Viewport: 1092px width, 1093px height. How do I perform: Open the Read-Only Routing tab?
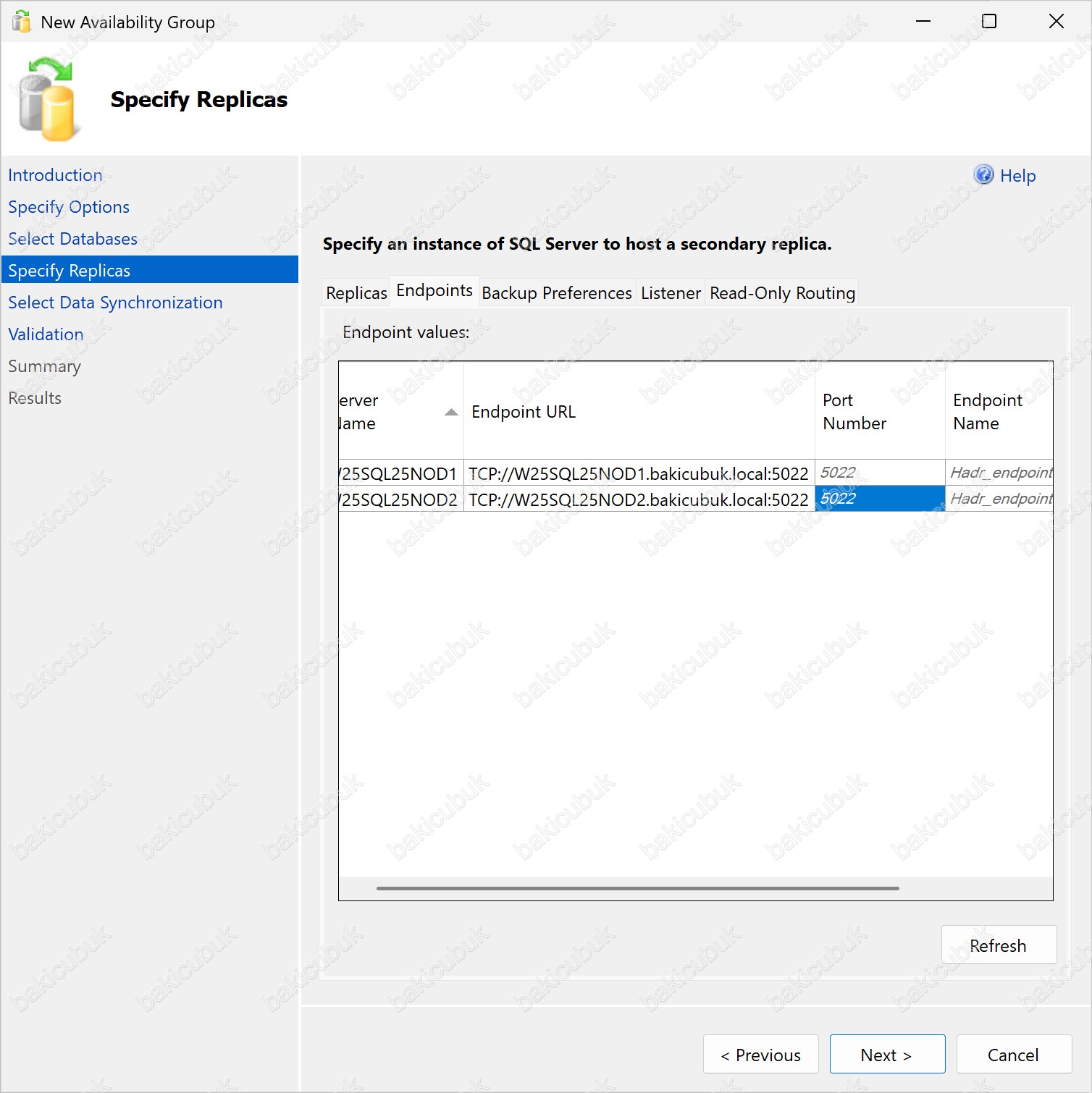pos(782,293)
